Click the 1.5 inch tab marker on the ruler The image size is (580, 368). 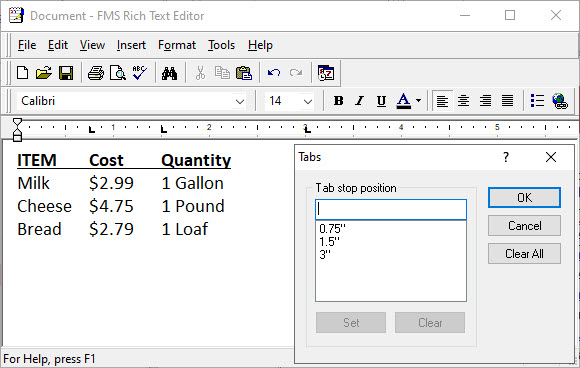tap(163, 129)
